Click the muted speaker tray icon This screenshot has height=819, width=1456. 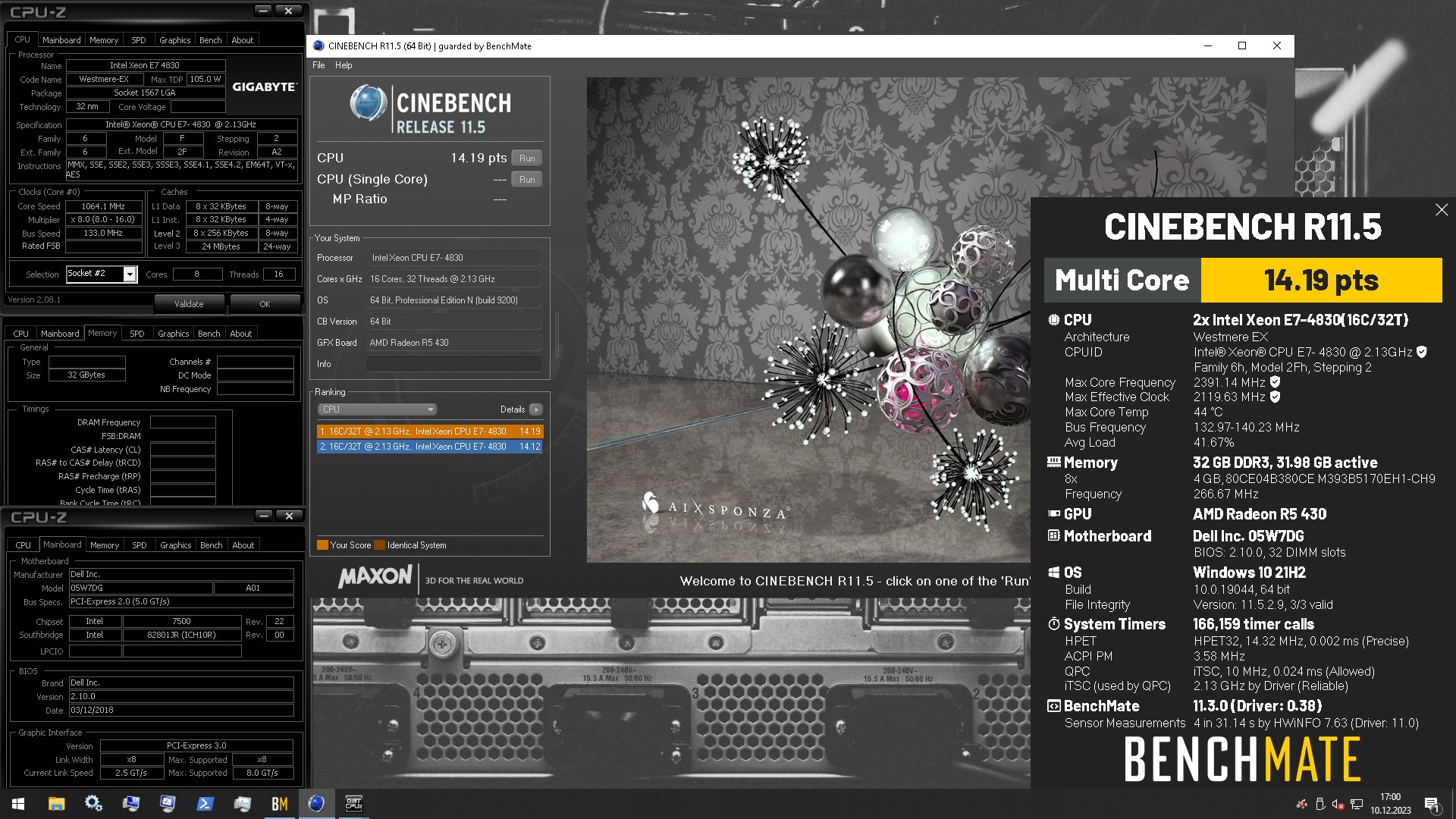(x=1338, y=805)
